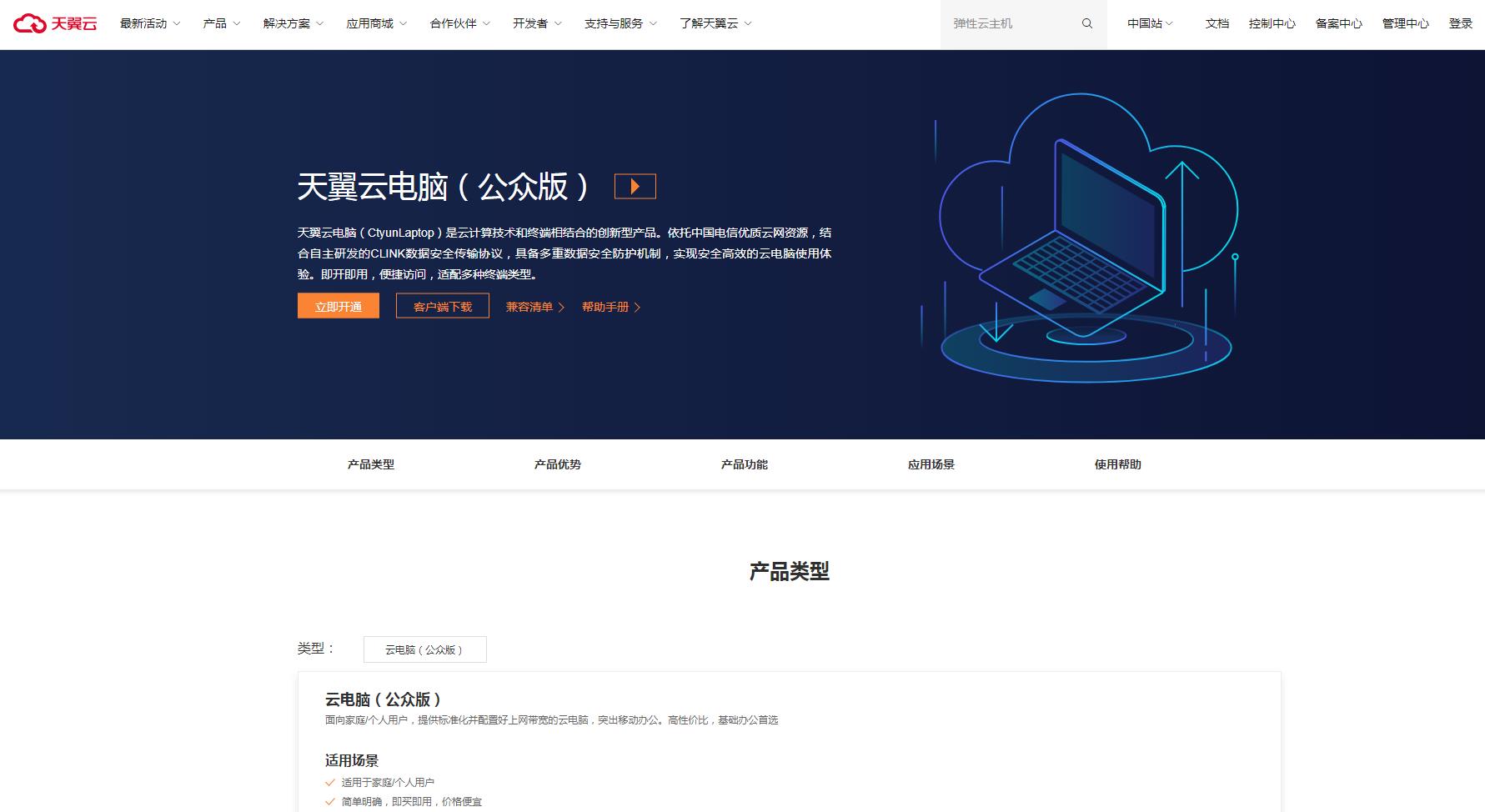Viewport: 1485px width, 812px height.
Task: Click the 登录 link
Action: [x=1461, y=23]
